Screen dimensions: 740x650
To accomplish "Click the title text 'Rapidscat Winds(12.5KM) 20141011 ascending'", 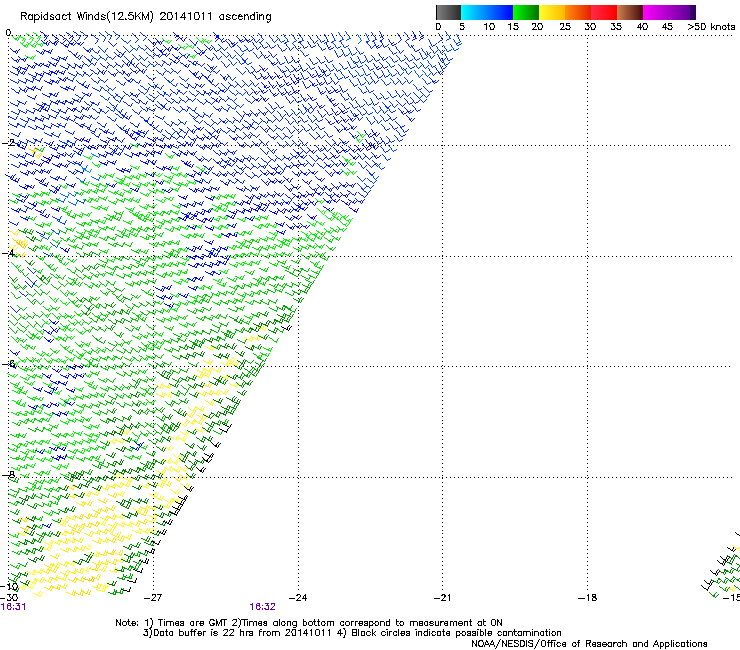I will [146, 17].
